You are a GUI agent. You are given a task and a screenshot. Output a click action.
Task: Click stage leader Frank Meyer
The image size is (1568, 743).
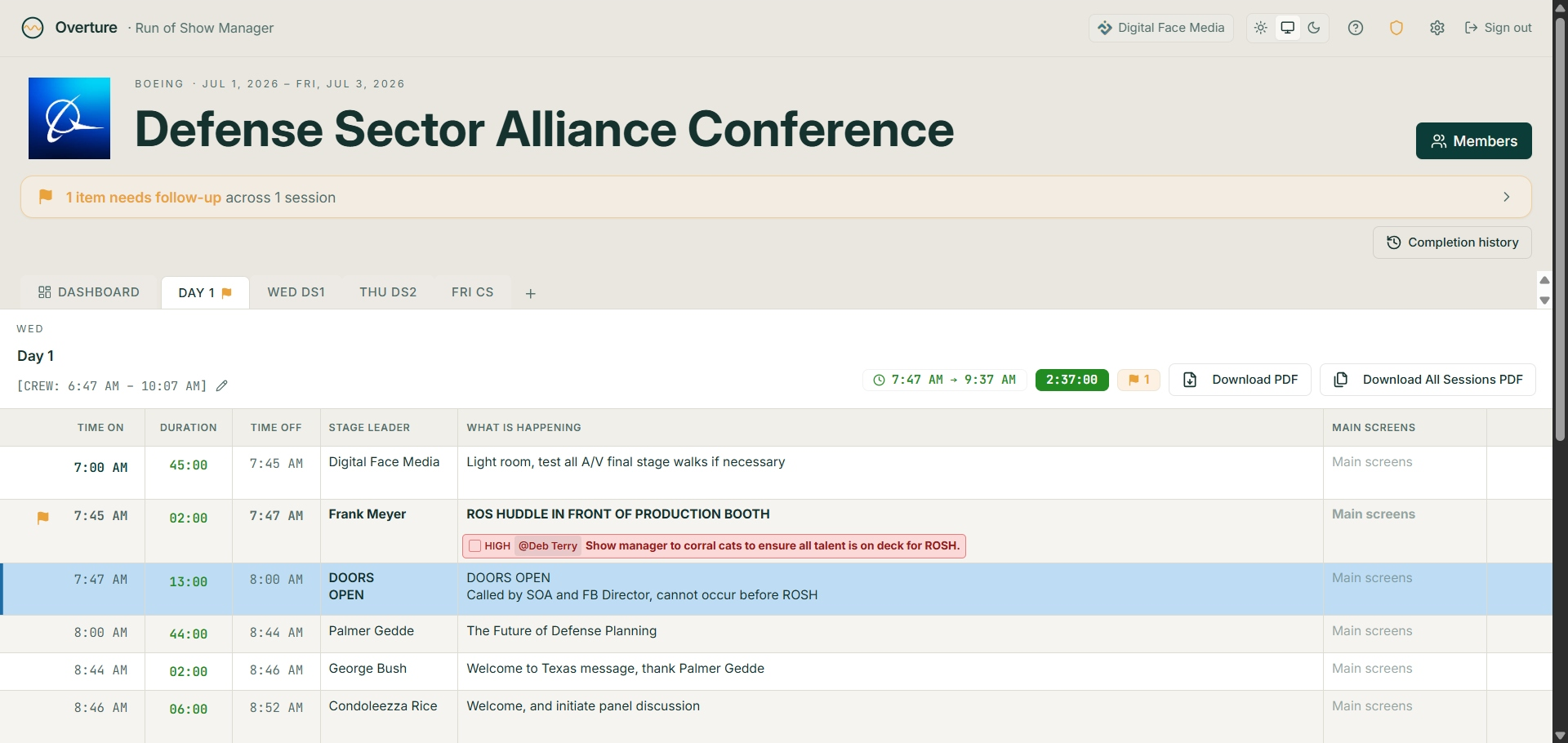coord(367,514)
